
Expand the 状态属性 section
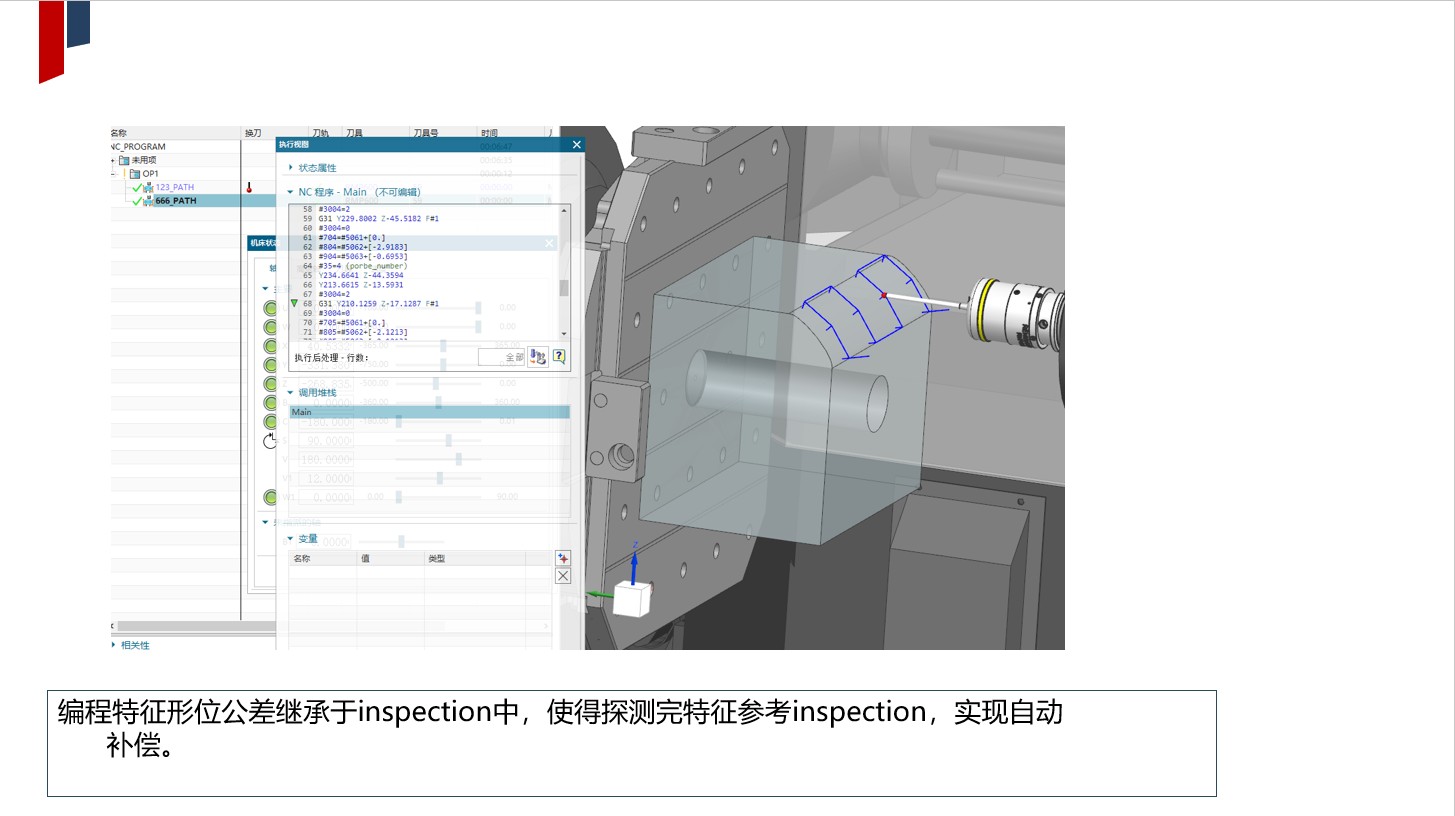coord(290,167)
